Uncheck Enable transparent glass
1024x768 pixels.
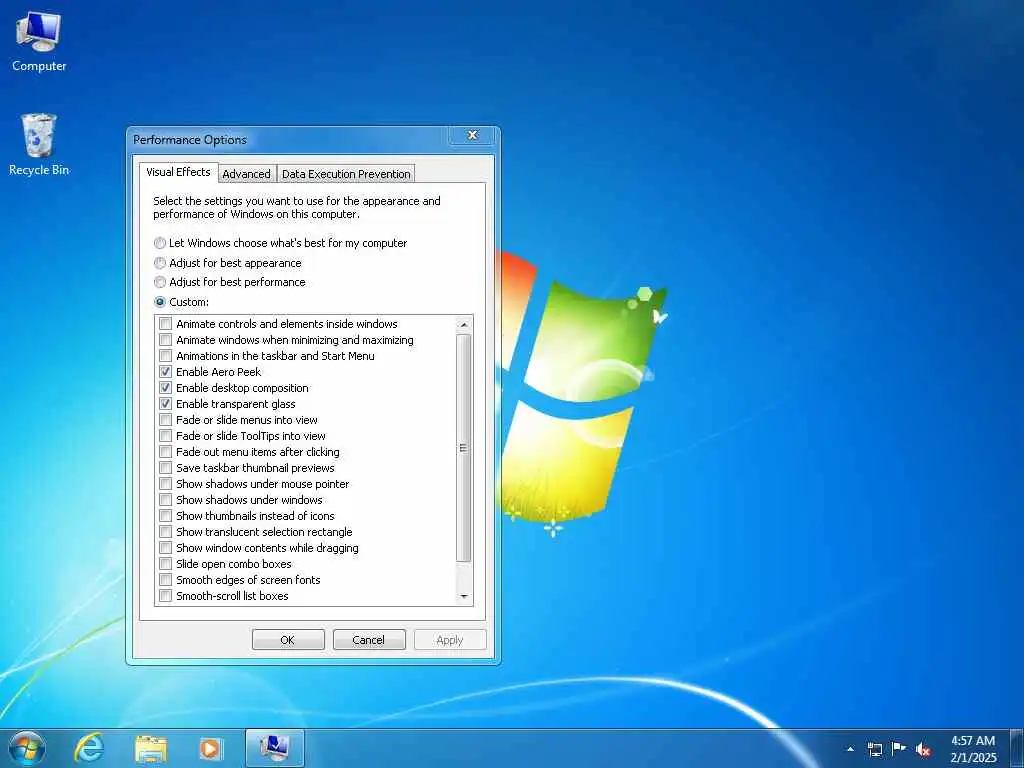click(x=166, y=404)
